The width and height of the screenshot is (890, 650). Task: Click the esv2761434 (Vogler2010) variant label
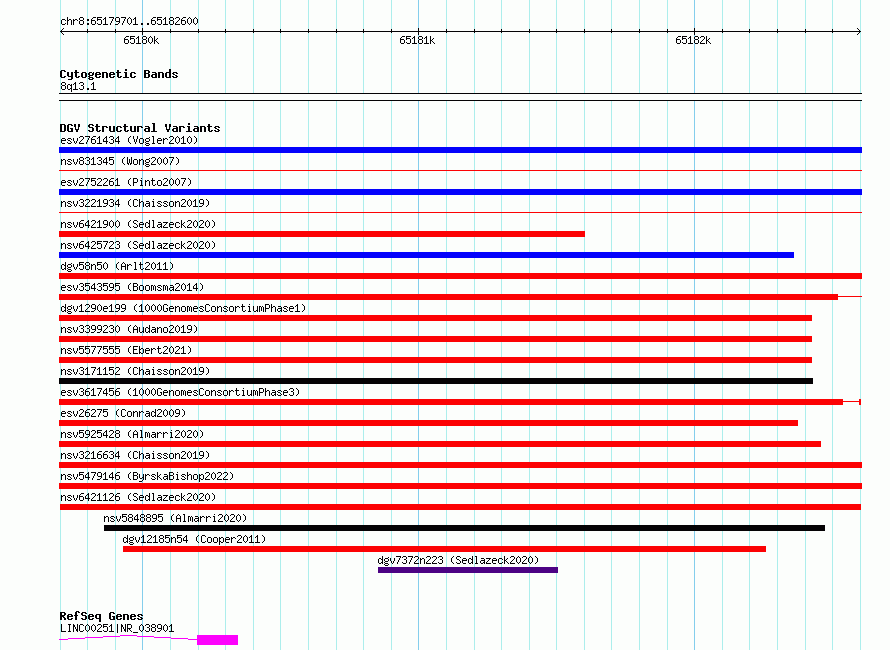point(129,140)
